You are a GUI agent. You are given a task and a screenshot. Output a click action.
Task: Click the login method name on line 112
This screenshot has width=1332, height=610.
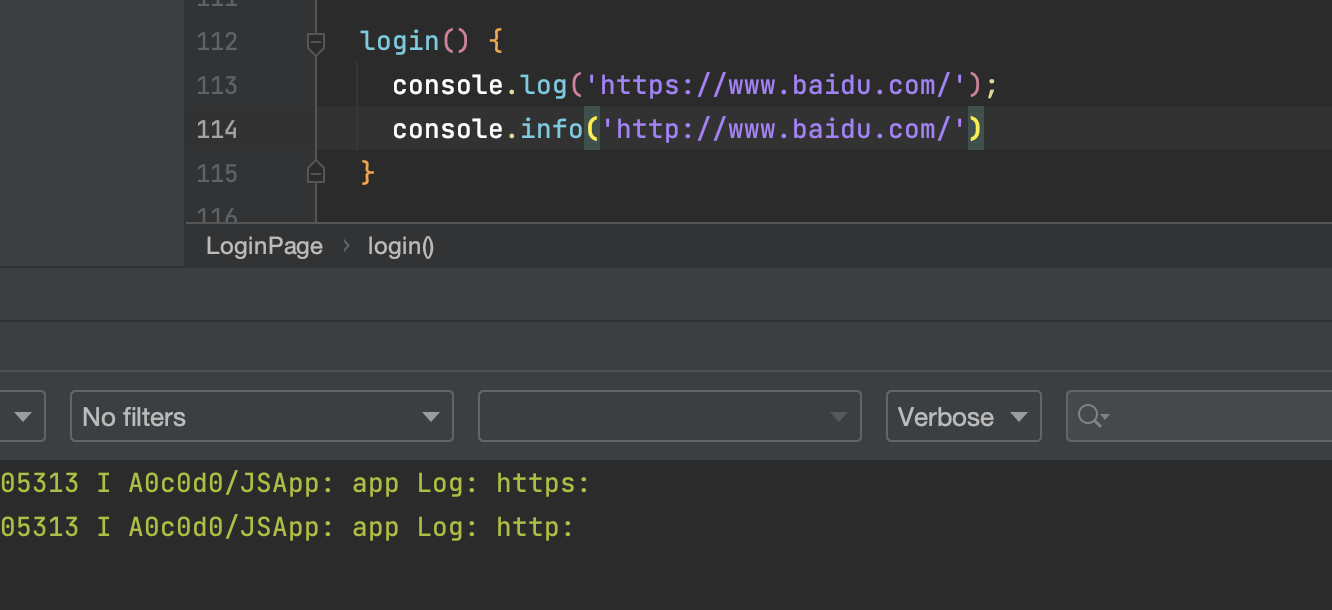point(400,42)
